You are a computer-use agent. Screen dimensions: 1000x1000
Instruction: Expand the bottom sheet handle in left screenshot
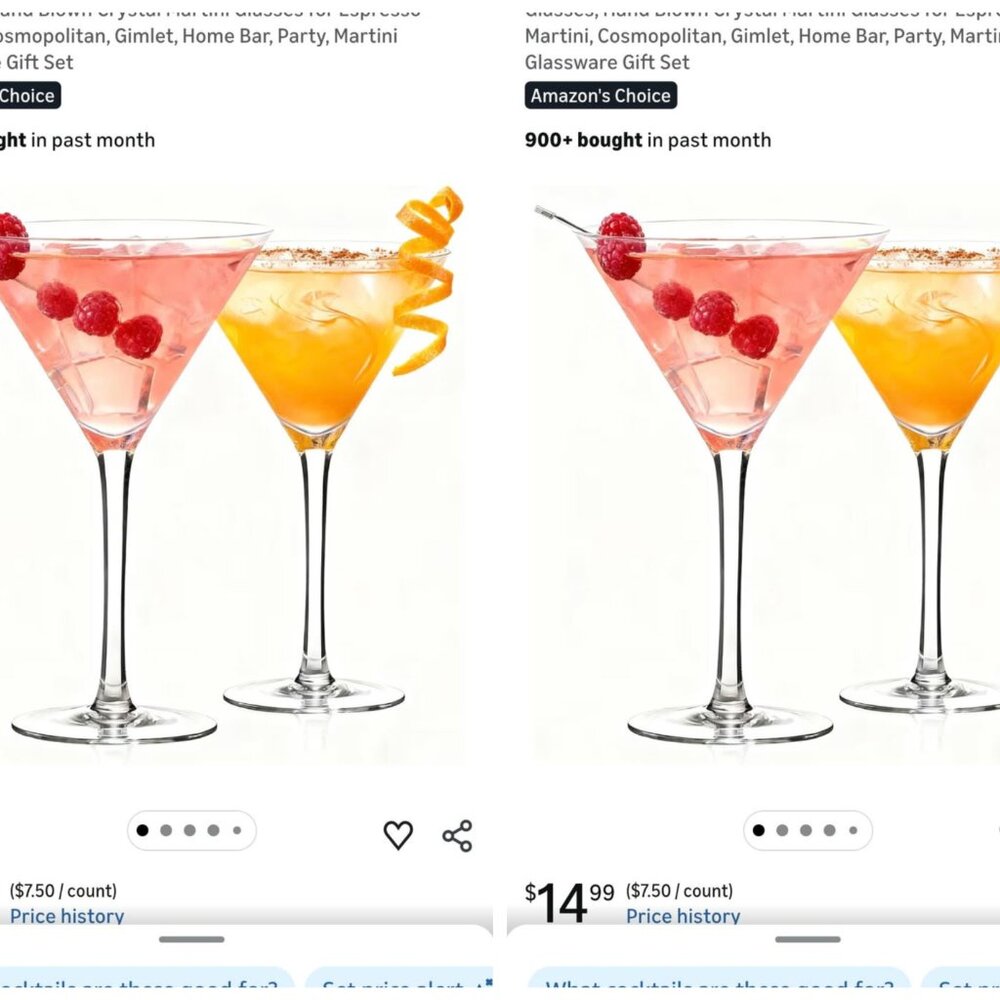[x=191, y=939]
